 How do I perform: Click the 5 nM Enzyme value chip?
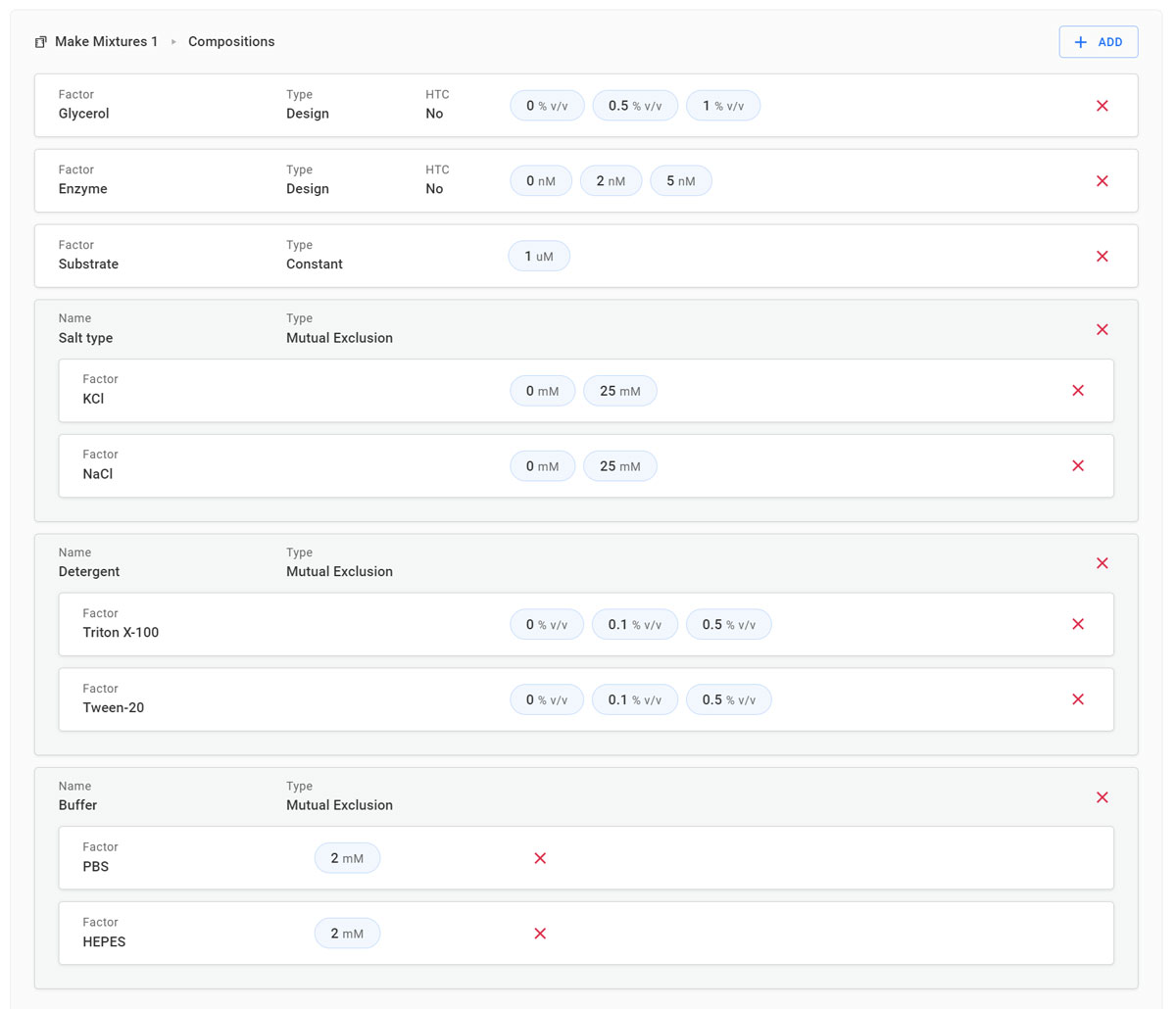pos(680,181)
